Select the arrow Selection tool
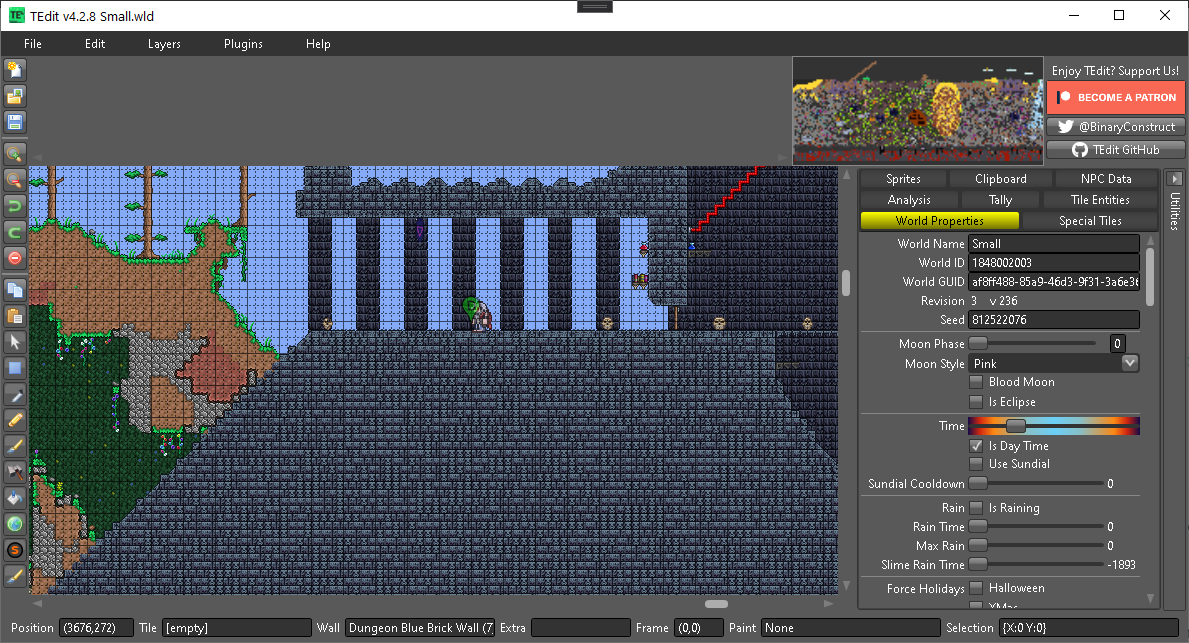This screenshot has width=1189, height=643. tap(14, 341)
